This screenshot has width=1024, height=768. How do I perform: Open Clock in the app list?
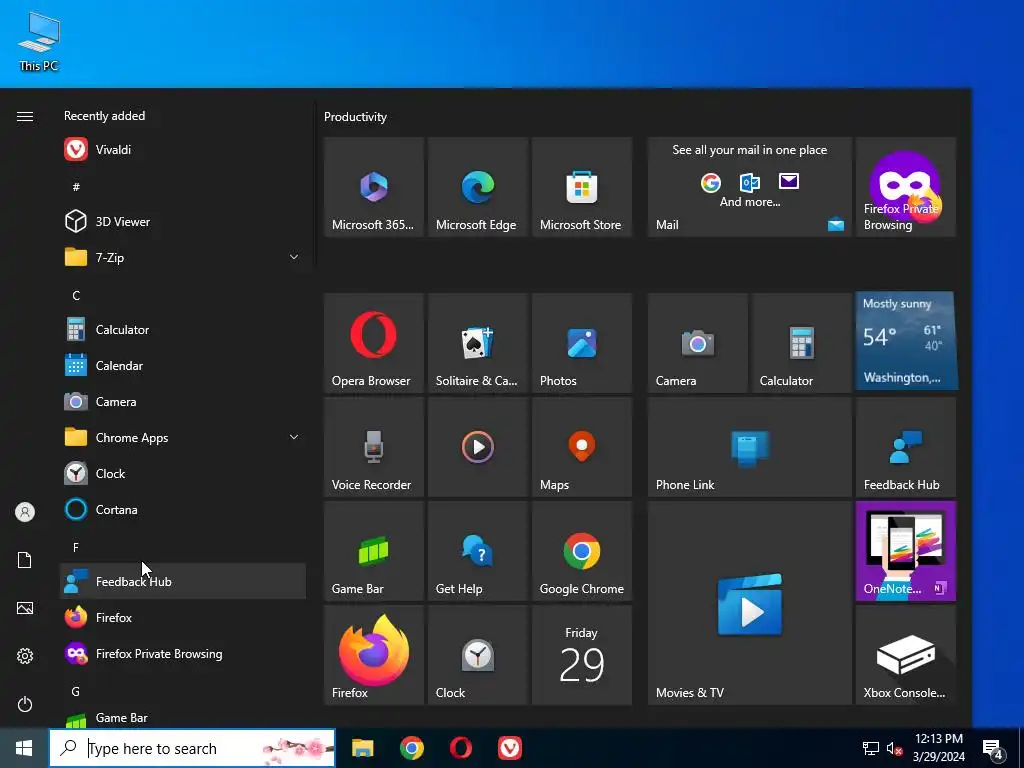(183, 473)
